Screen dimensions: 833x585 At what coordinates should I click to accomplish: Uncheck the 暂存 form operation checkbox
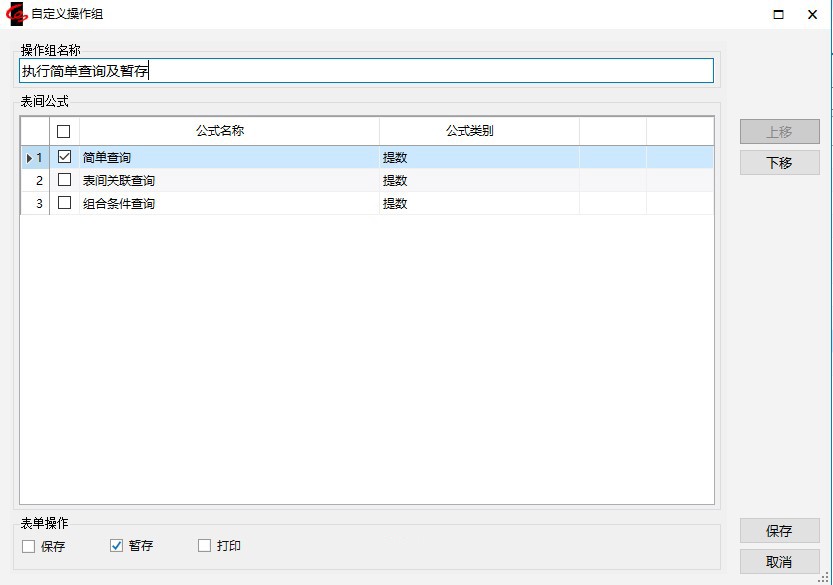click(116, 546)
